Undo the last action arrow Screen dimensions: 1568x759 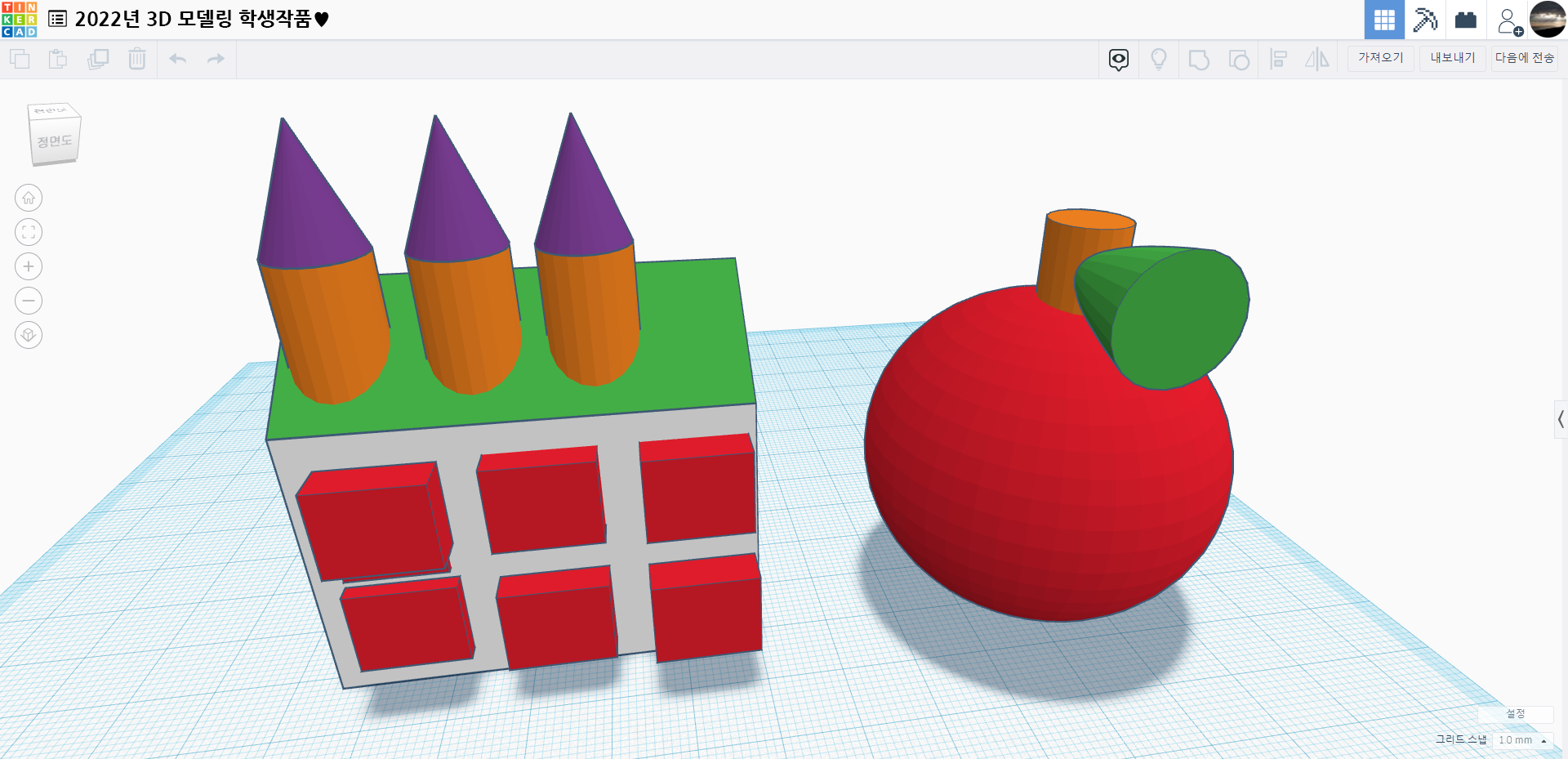coord(177,59)
